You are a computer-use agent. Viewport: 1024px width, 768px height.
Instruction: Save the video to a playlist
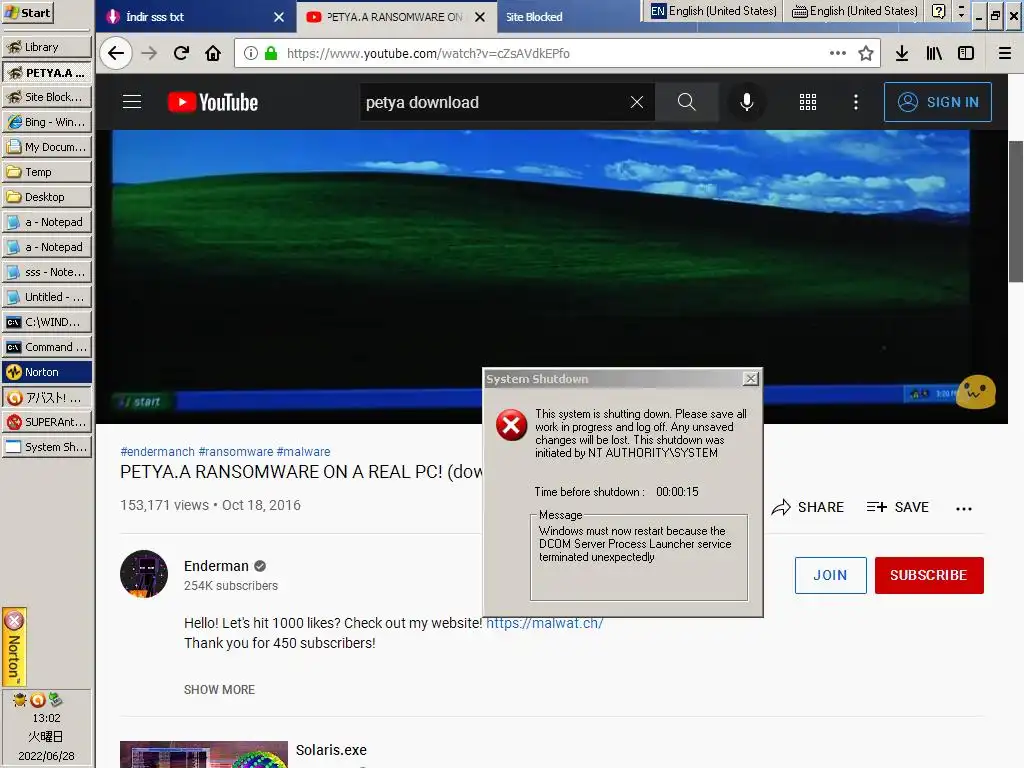pos(897,507)
